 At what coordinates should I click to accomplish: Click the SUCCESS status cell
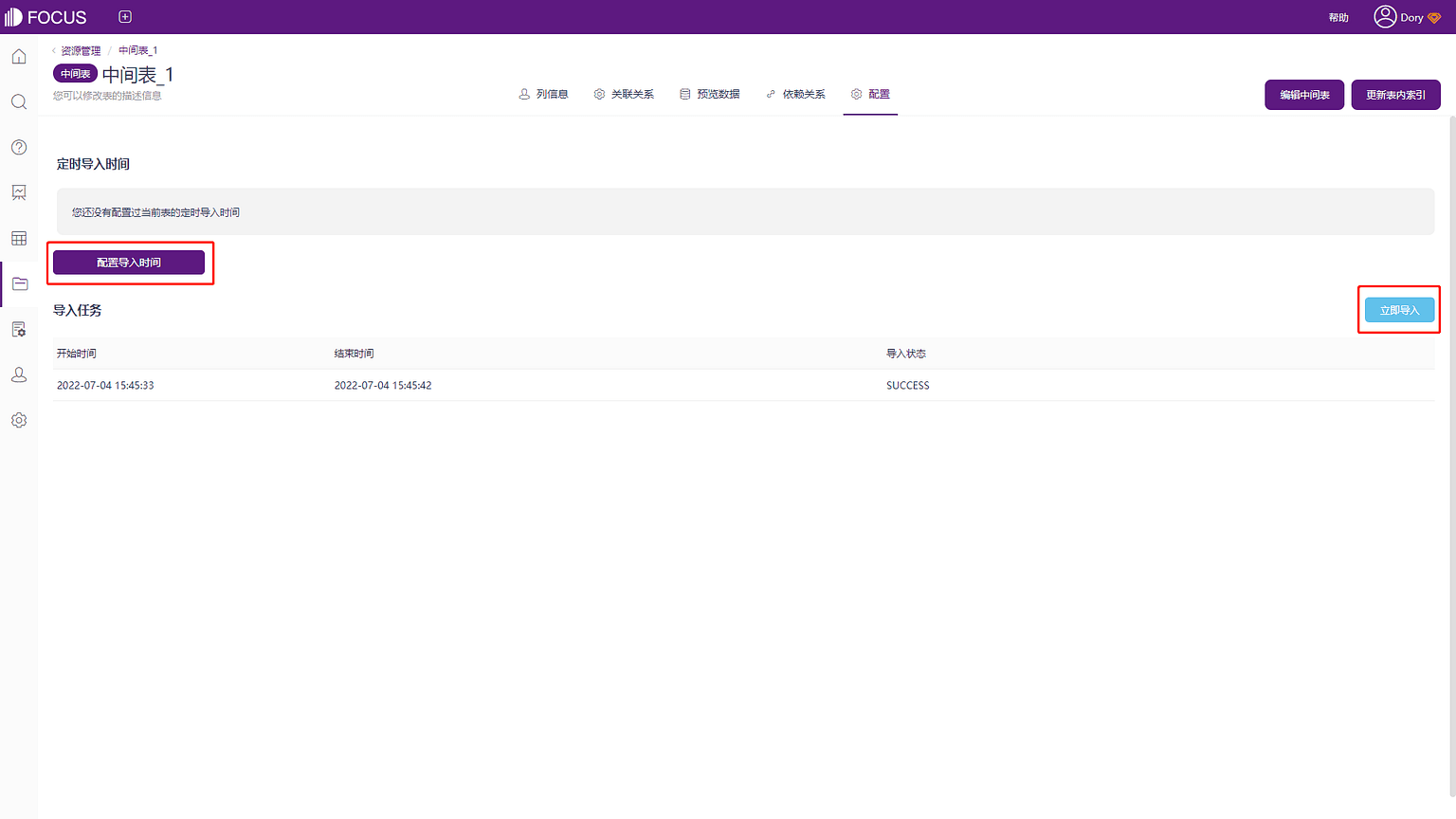(x=908, y=386)
